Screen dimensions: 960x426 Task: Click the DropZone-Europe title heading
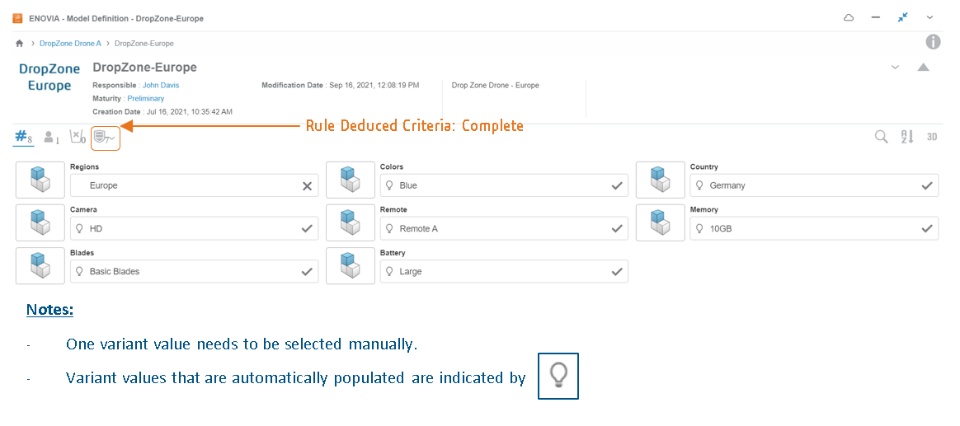pos(144,67)
